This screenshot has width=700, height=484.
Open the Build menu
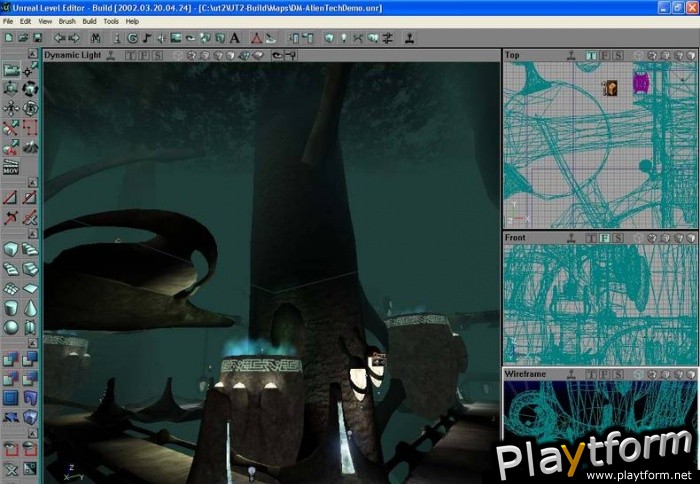coord(90,21)
